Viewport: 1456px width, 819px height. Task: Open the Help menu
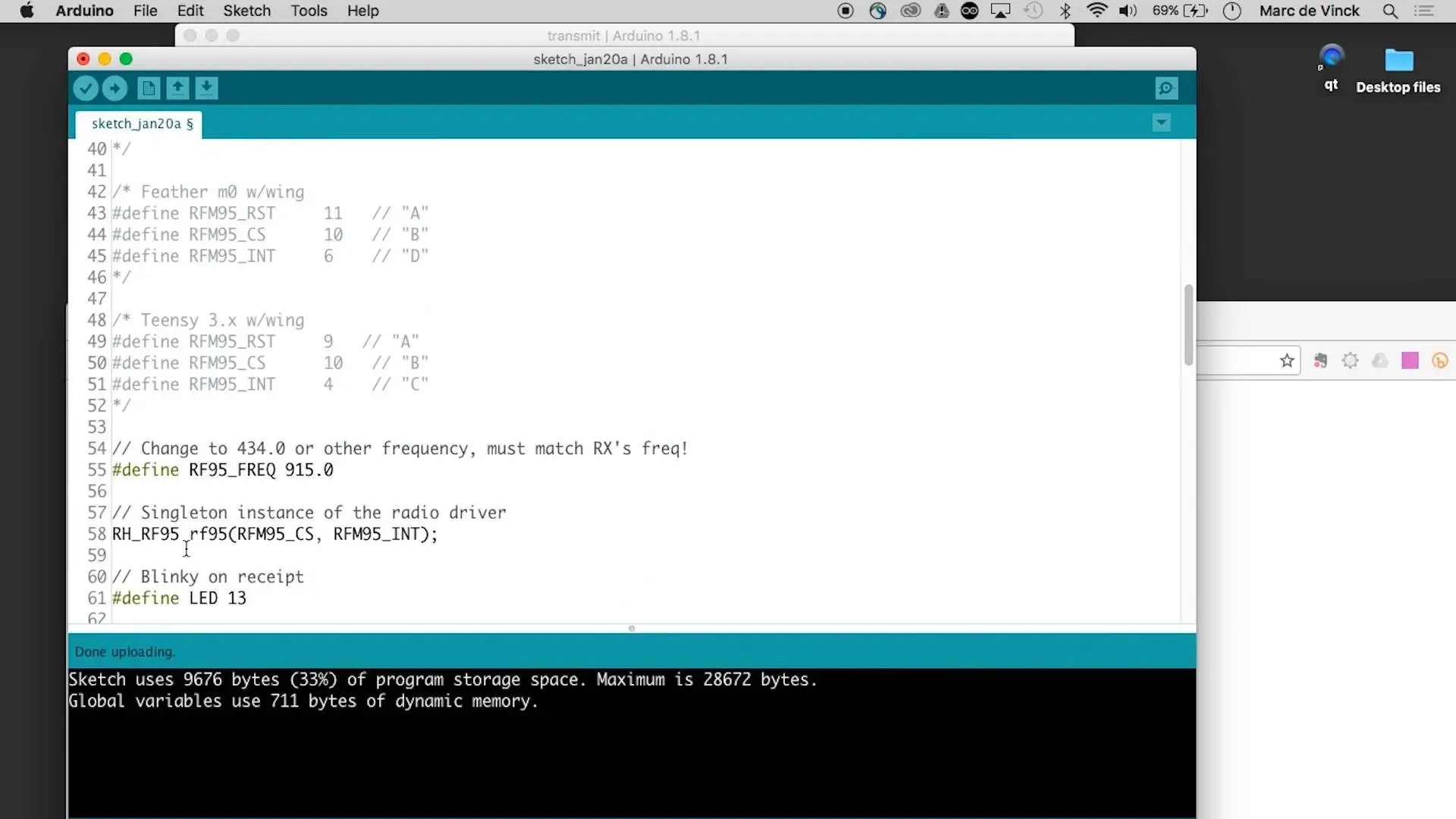362,11
